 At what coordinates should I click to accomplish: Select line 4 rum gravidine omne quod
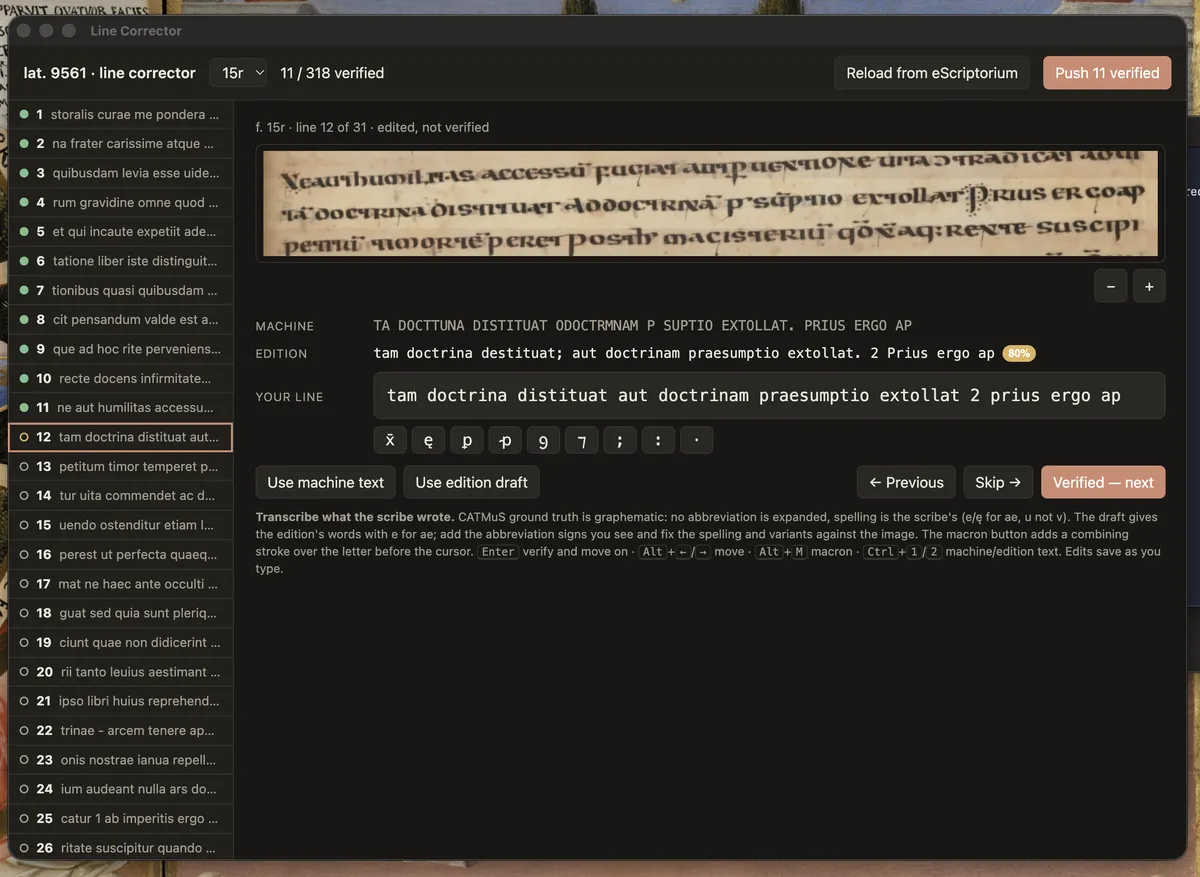coord(120,202)
